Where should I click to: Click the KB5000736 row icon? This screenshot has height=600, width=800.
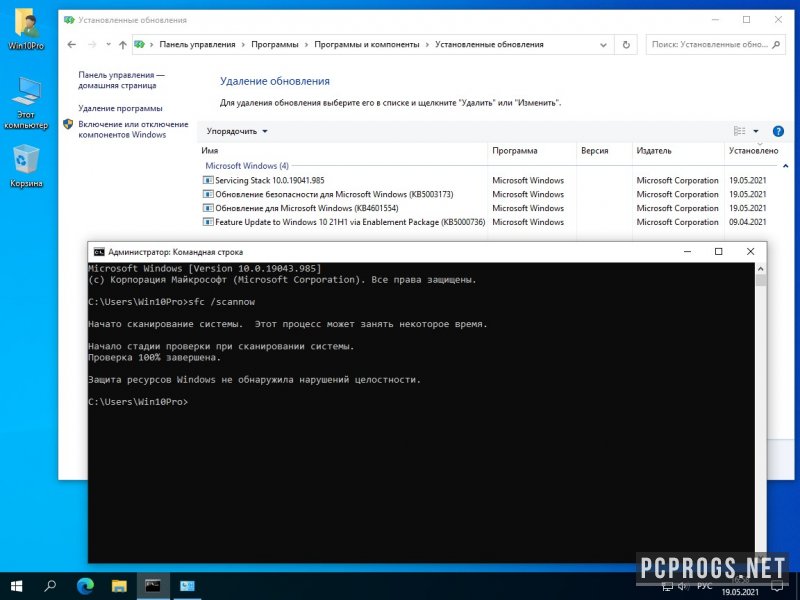click(208, 222)
